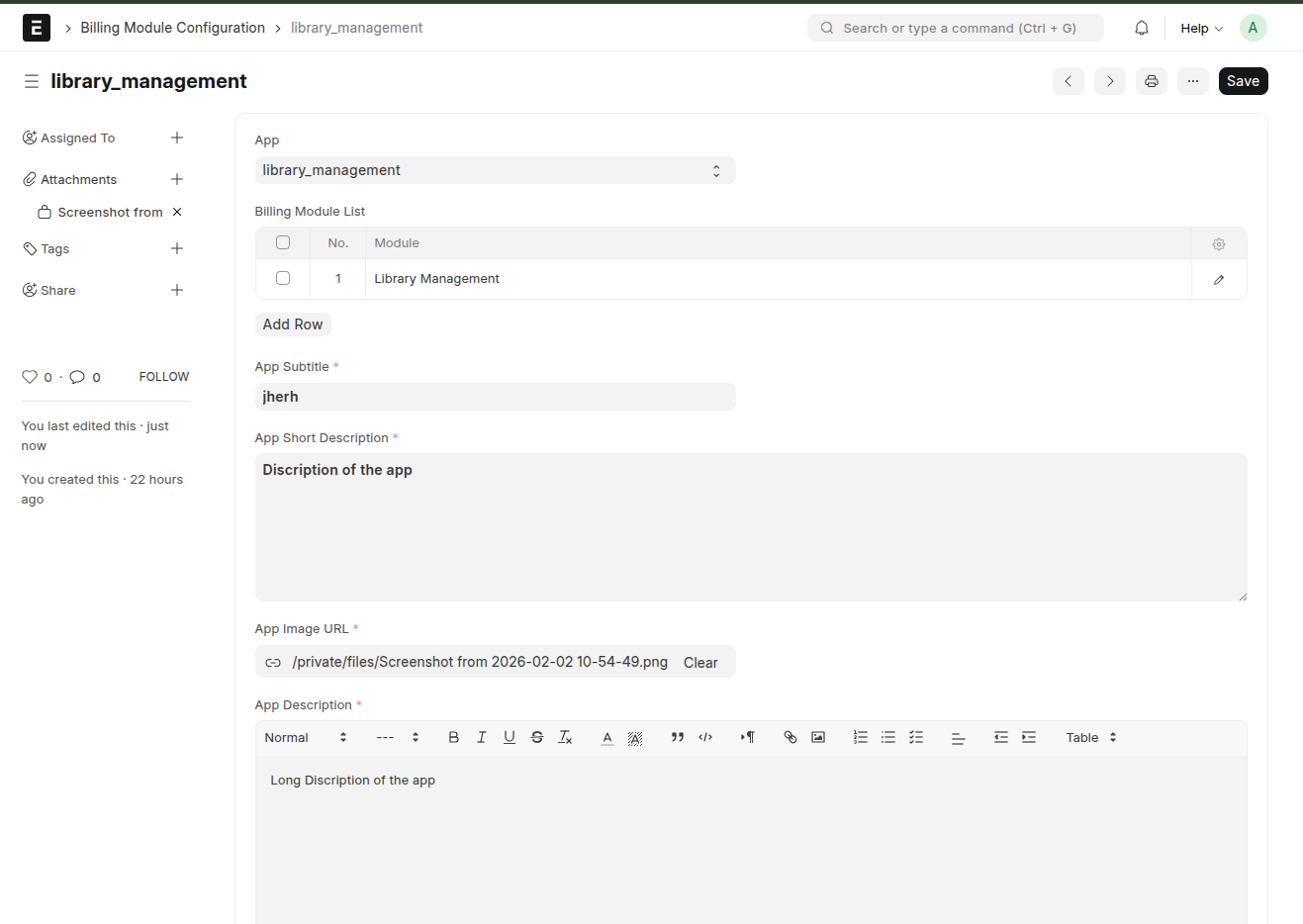
Task: Open the notifications bell
Action: (x=1141, y=28)
